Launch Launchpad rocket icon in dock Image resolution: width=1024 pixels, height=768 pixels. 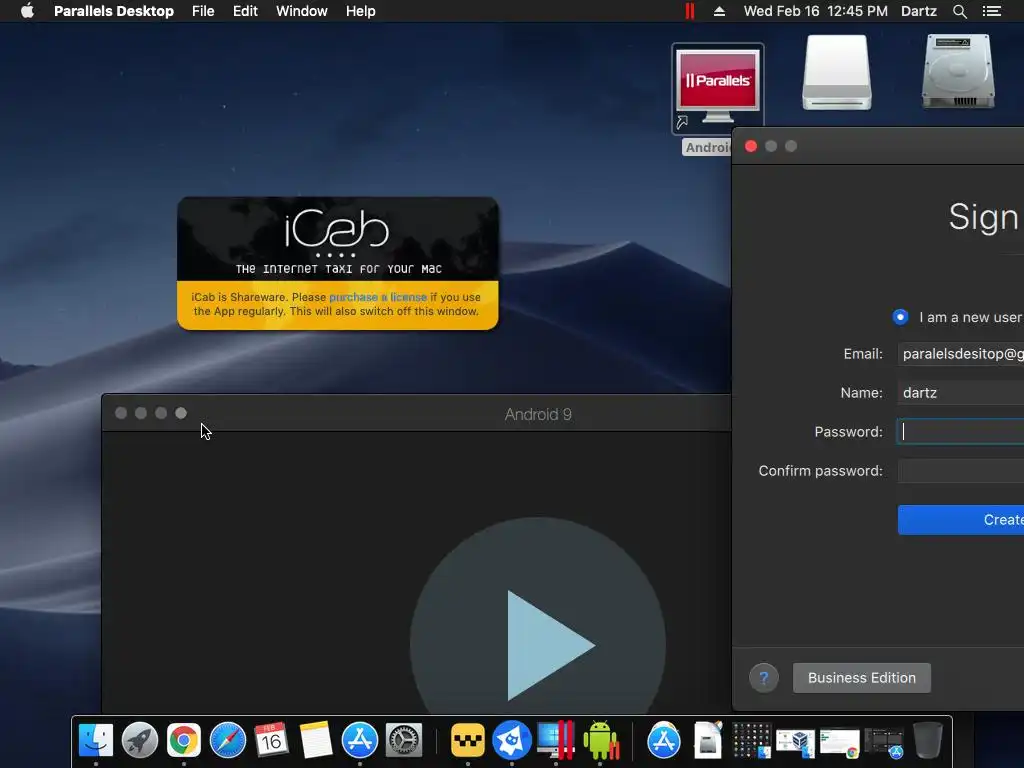coord(140,740)
